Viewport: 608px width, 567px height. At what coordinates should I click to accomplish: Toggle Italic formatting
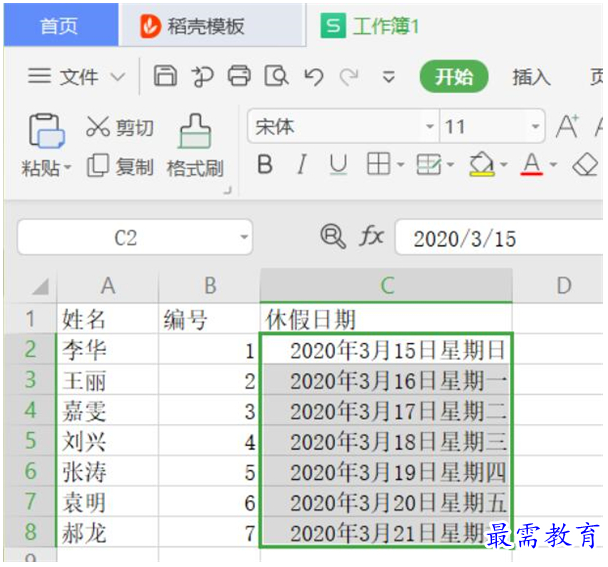click(x=302, y=164)
